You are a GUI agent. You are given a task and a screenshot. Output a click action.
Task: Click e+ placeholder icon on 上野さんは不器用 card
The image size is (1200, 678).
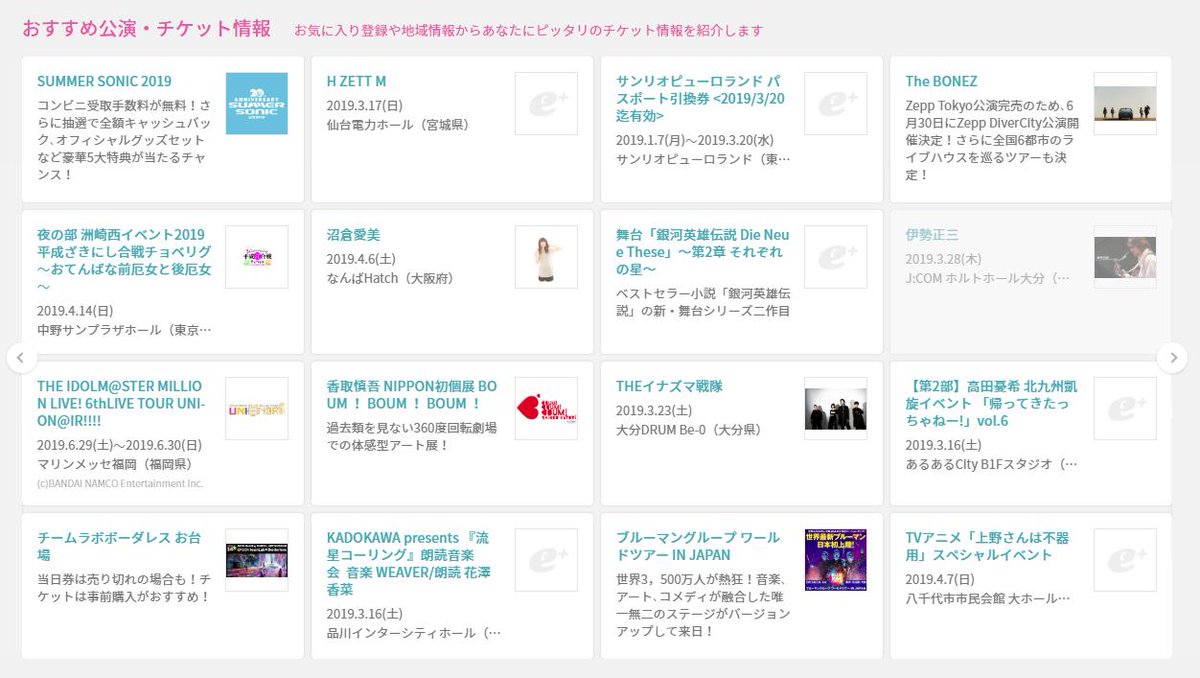pos(1125,560)
